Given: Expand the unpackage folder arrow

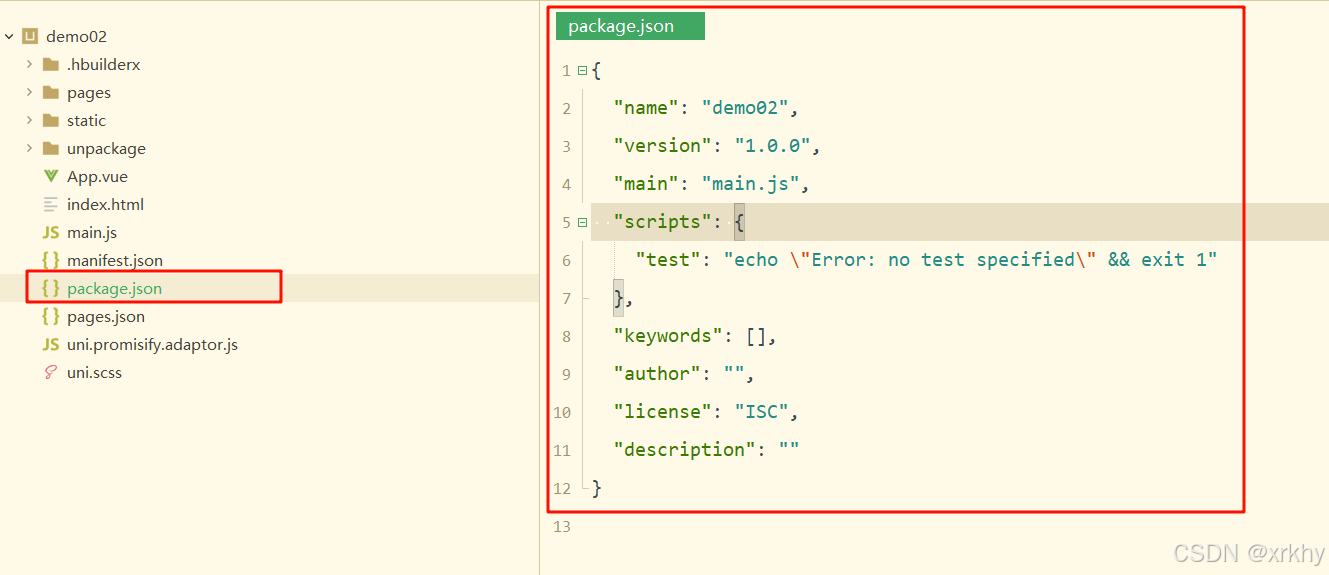Looking at the screenshot, I should click(29, 148).
